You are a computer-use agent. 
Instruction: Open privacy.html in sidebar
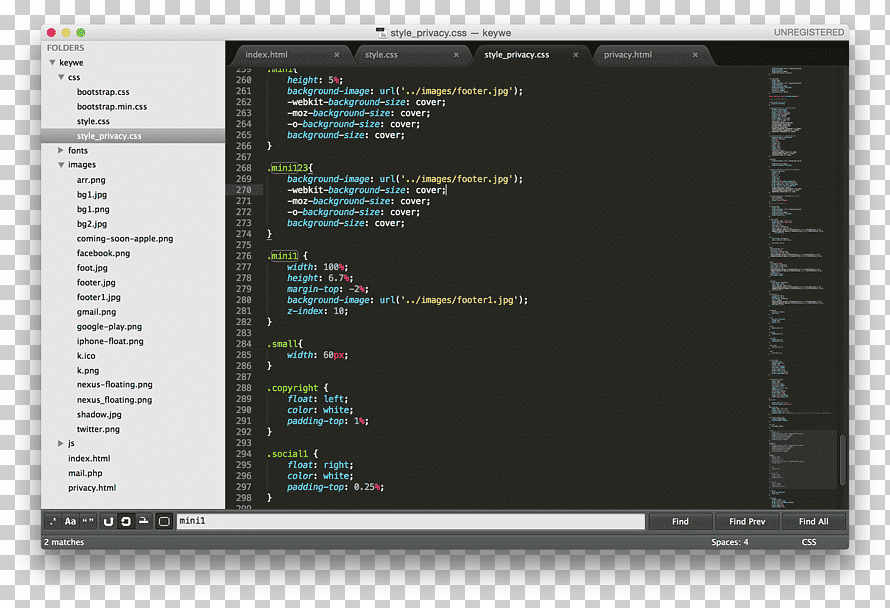[x=92, y=488]
